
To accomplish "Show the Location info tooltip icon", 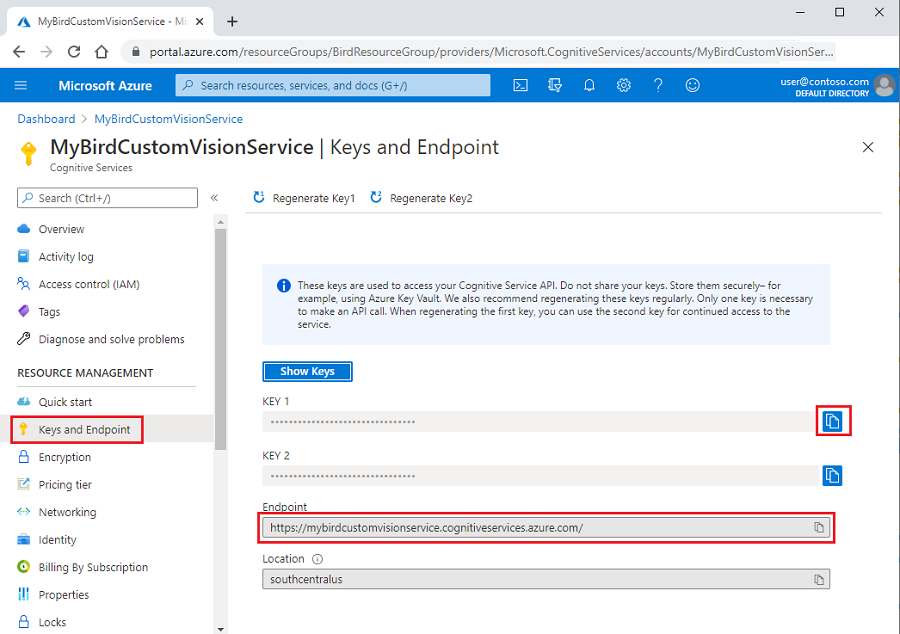I will (317, 559).
